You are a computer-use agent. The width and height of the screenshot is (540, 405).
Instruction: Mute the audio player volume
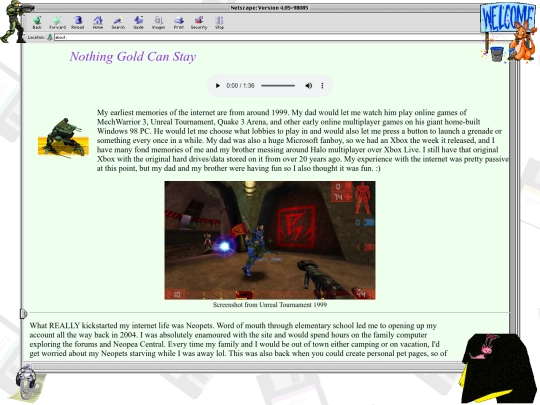(x=309, y=86)
